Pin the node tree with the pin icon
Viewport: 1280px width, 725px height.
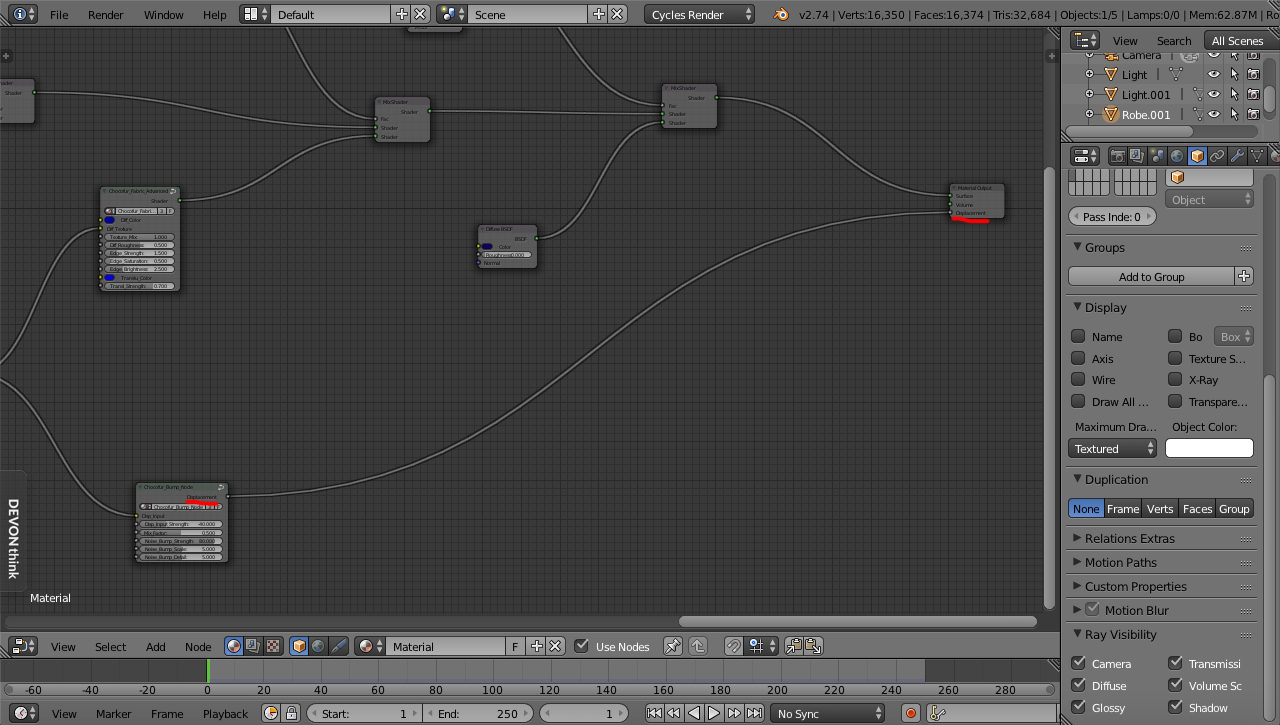point(673,646)
